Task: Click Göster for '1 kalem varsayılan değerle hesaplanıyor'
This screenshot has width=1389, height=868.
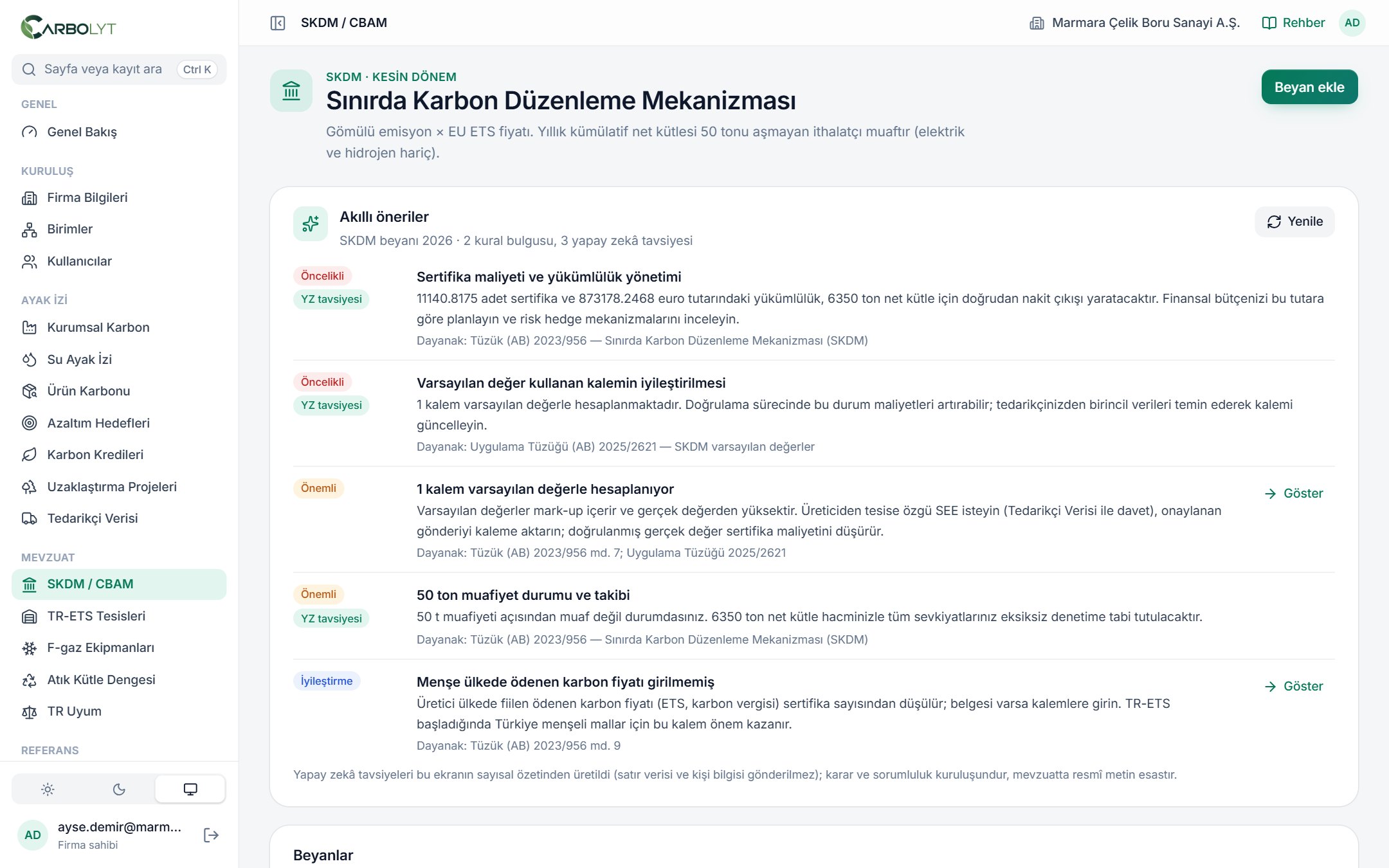Action: pos(1294,493)
